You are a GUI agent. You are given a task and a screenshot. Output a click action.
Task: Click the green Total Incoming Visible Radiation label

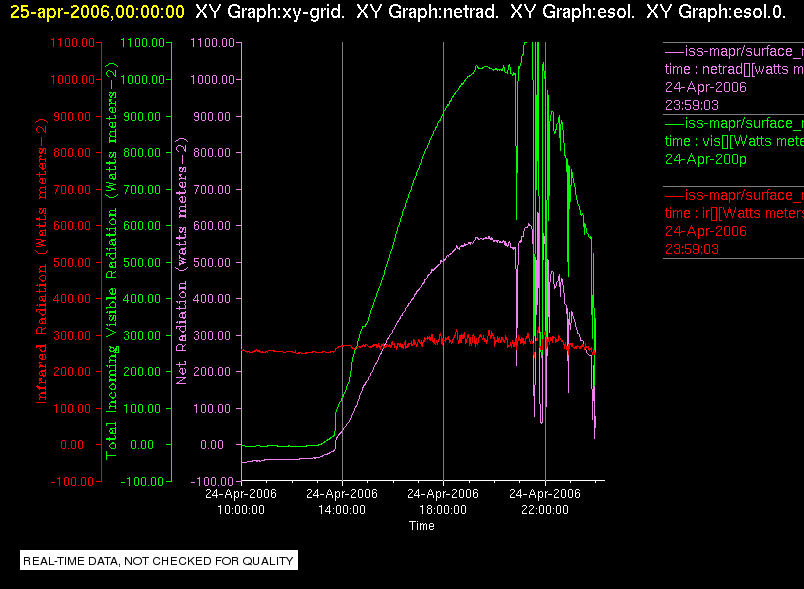(x=111, y=260)
